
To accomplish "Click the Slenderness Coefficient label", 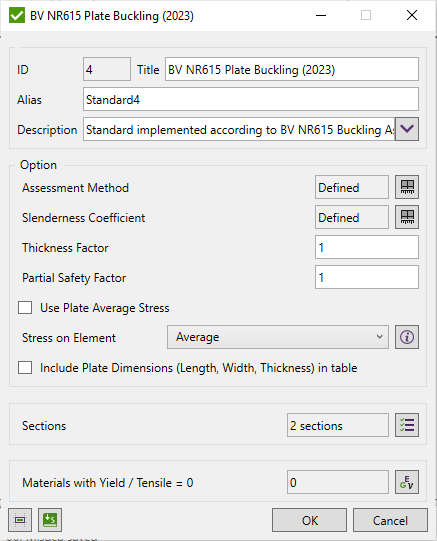I will click(x=83, y=218).
